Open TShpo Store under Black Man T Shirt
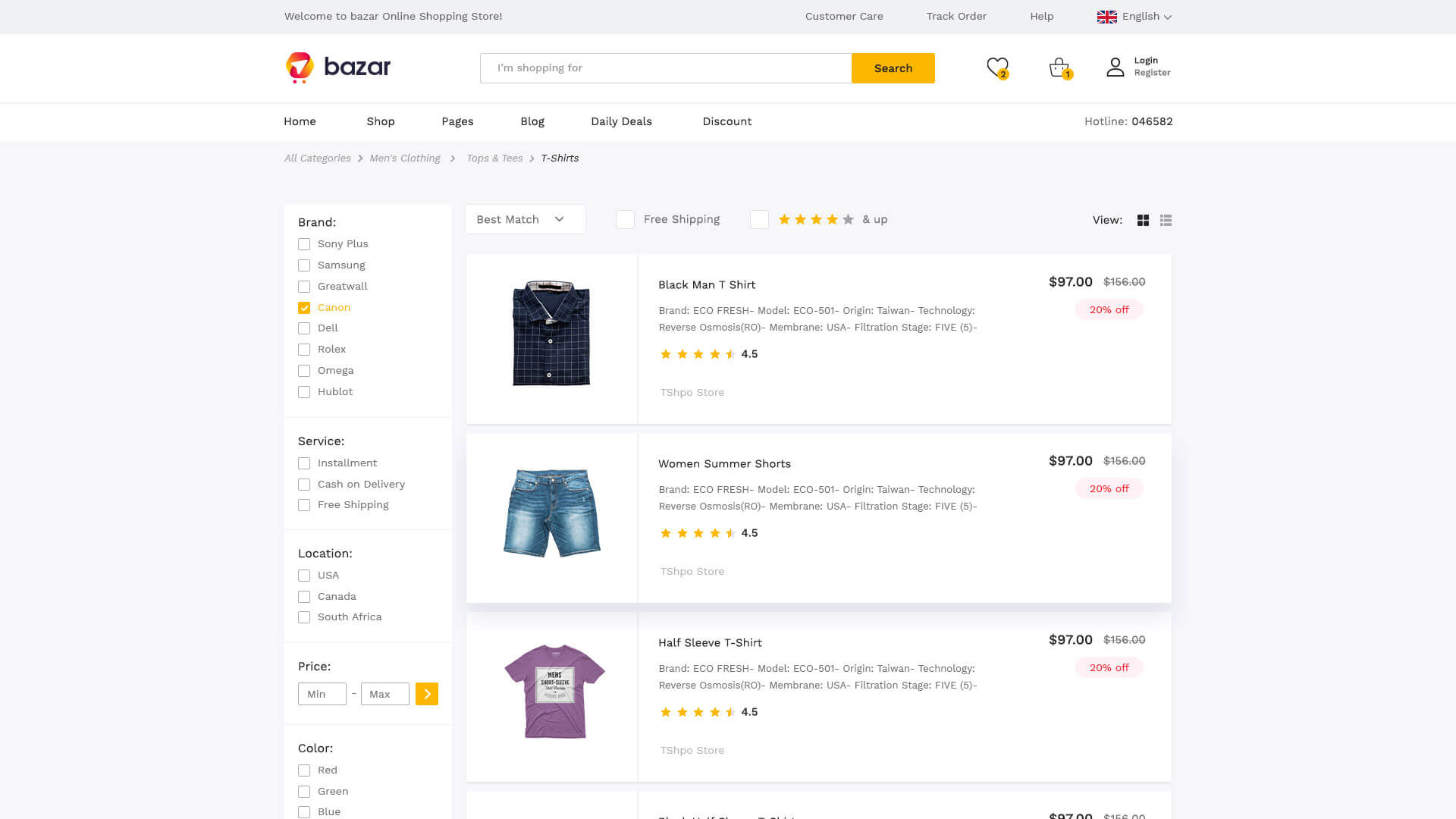 [x=692, y=393]
